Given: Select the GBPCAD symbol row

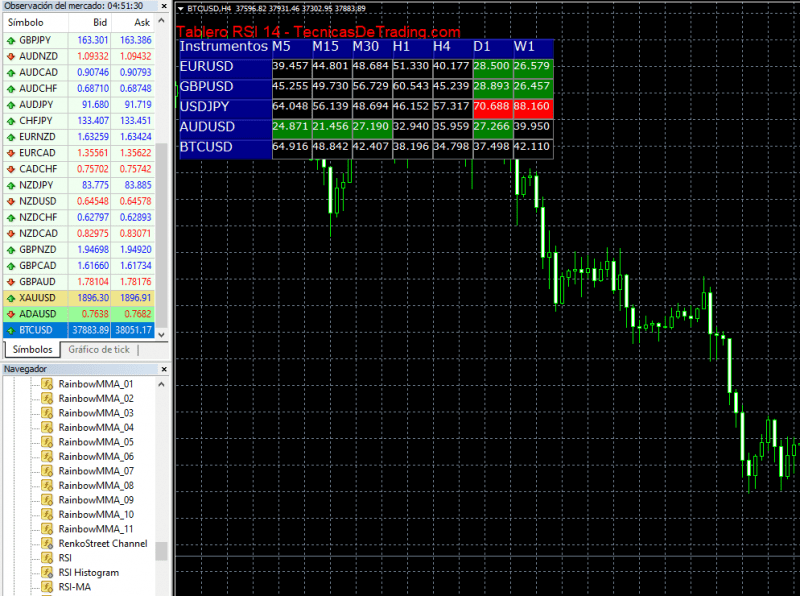Looking at the screenshot, I should (79, 266).
